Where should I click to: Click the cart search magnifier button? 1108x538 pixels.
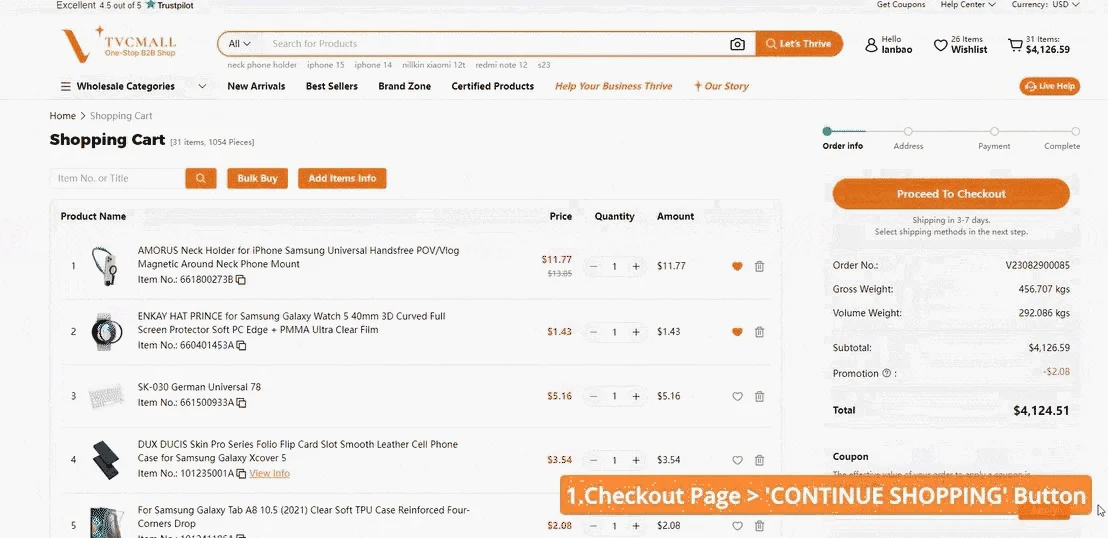(x=201, y=178)
